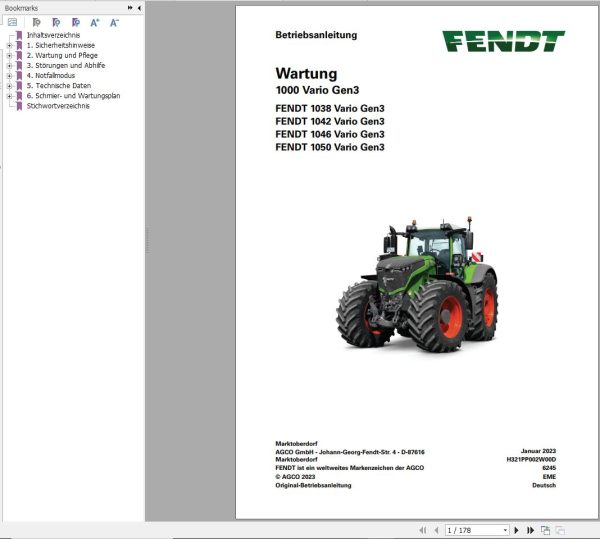Viewport: 600px width, 539px height.
Task: Click the second purple bookmark toolbar icon
Action: click(56, 23)
